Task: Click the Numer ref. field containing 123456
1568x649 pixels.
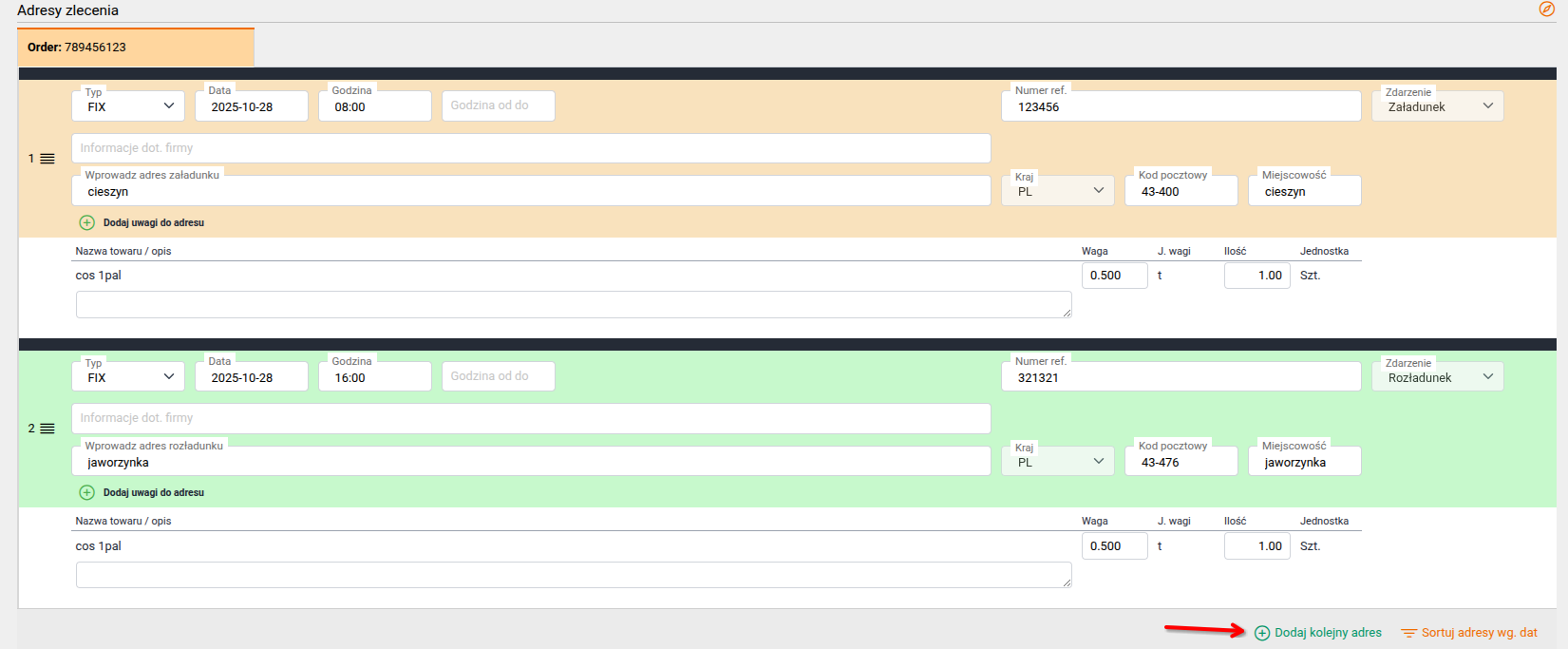Action: [1181, 106]
